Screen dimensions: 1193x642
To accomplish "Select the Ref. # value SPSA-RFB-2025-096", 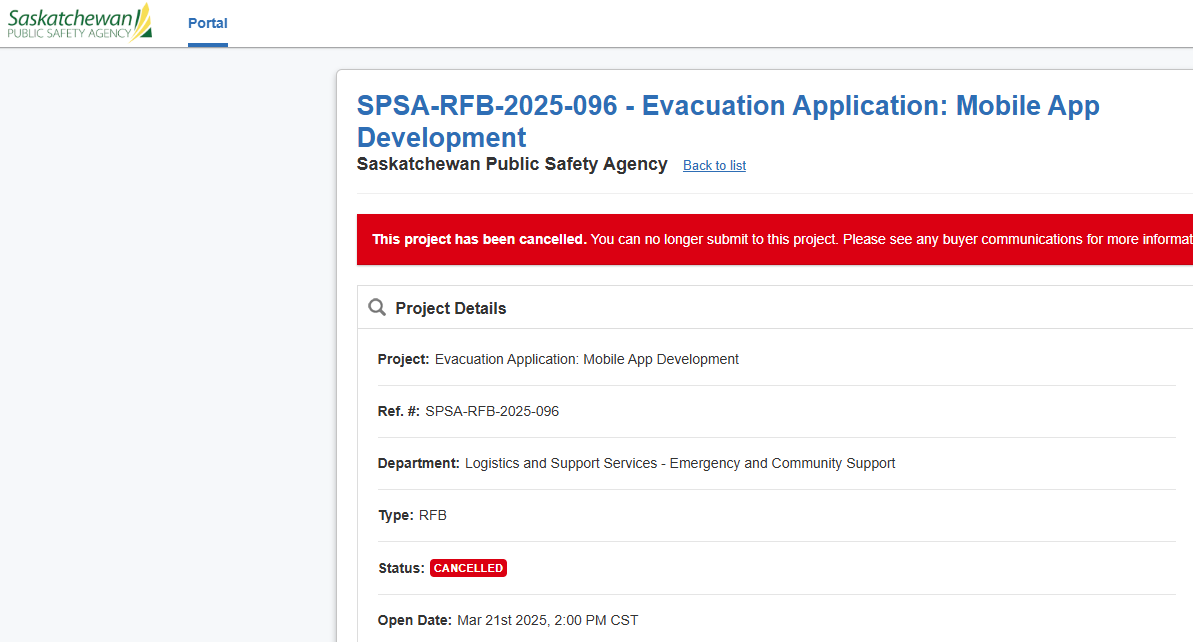I will tap(492, 412).
